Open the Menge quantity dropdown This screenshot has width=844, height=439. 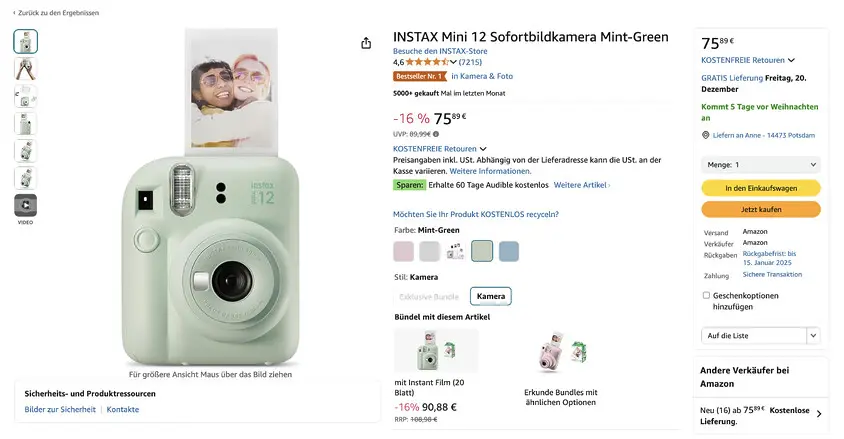761,165
